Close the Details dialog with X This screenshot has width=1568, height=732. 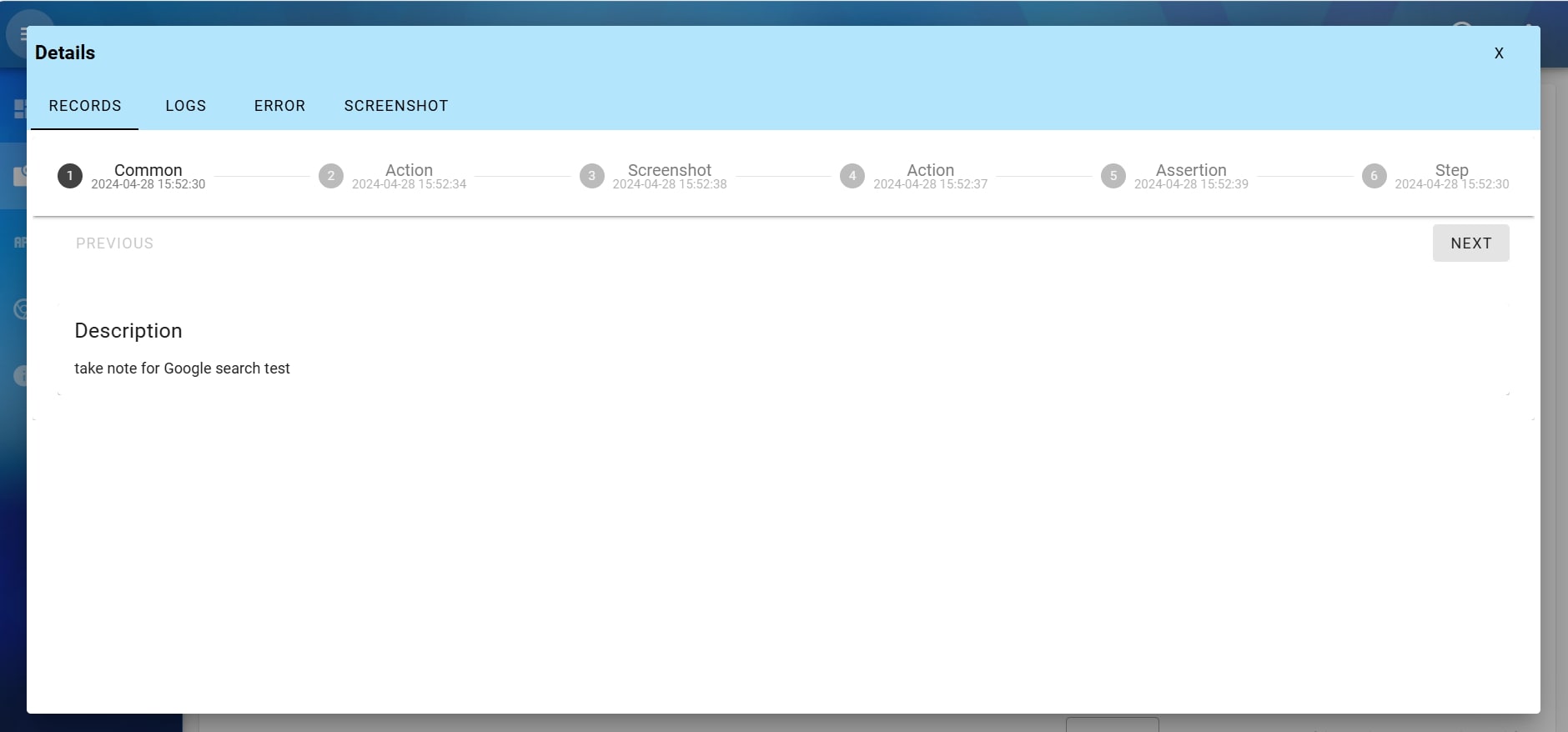click(1499, 53)
